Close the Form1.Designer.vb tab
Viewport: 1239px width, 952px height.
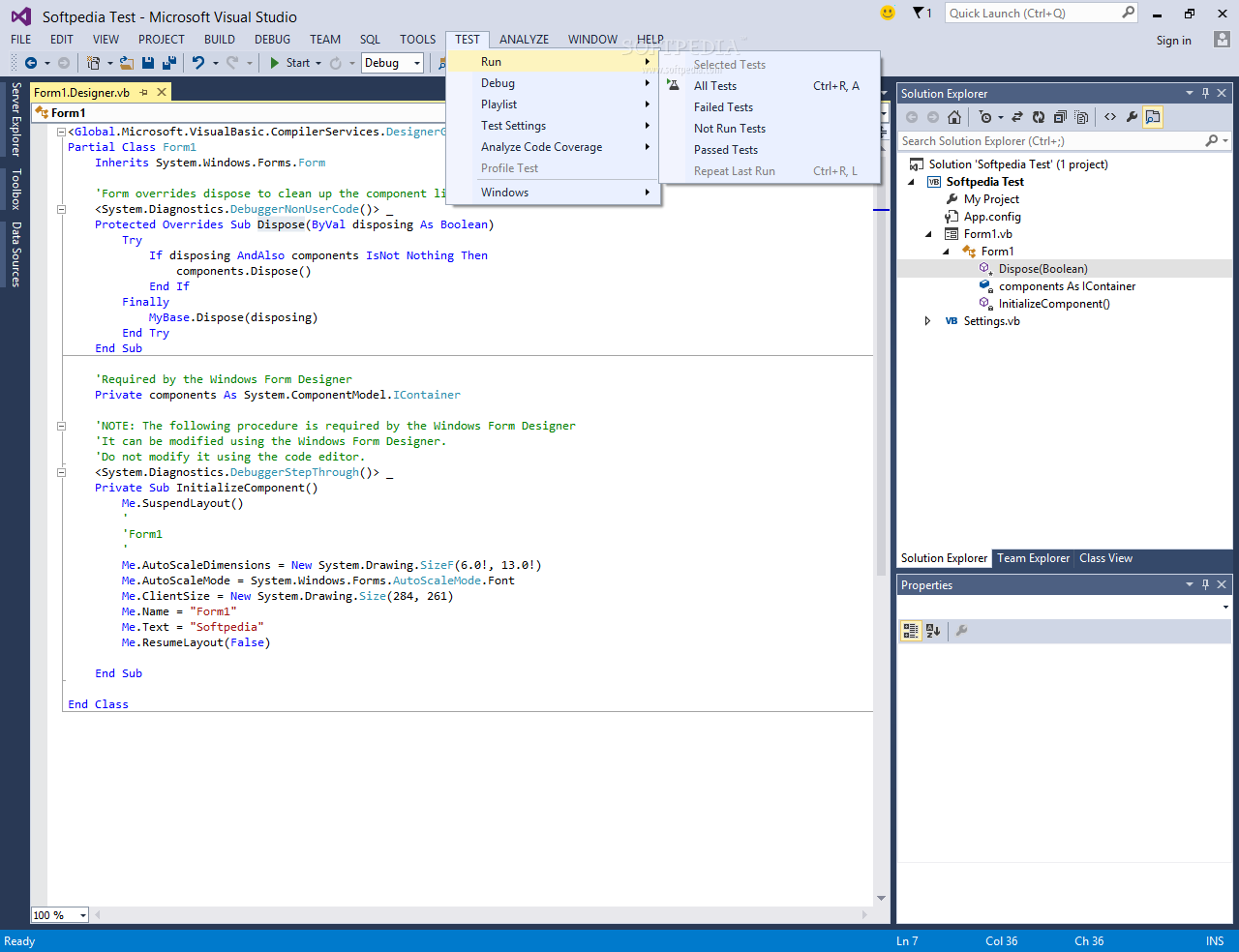click(162, 92)
